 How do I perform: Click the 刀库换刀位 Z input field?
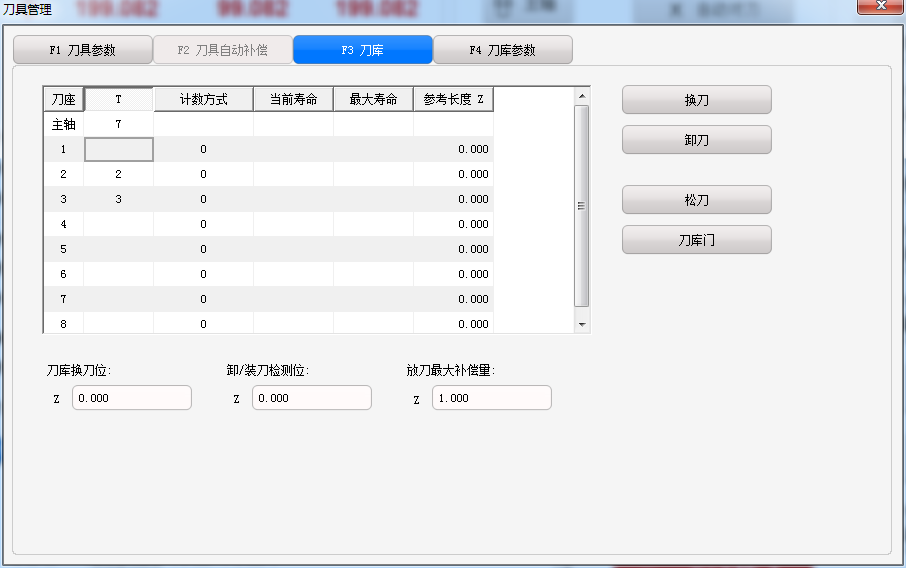131,398
